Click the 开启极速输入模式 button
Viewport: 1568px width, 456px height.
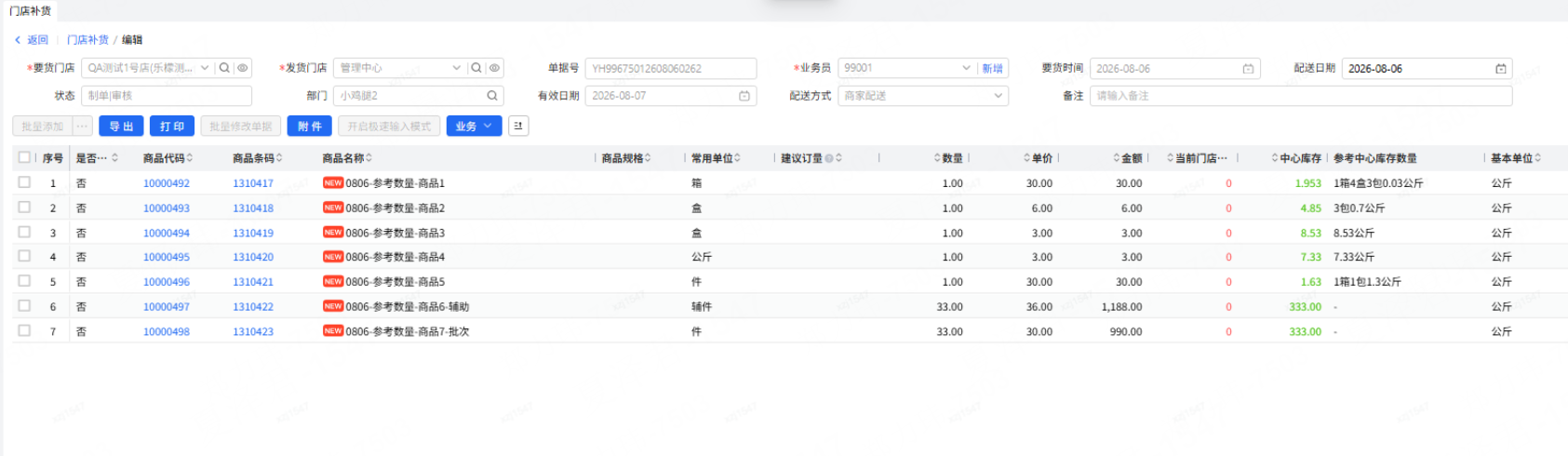[x=389, y=126]
